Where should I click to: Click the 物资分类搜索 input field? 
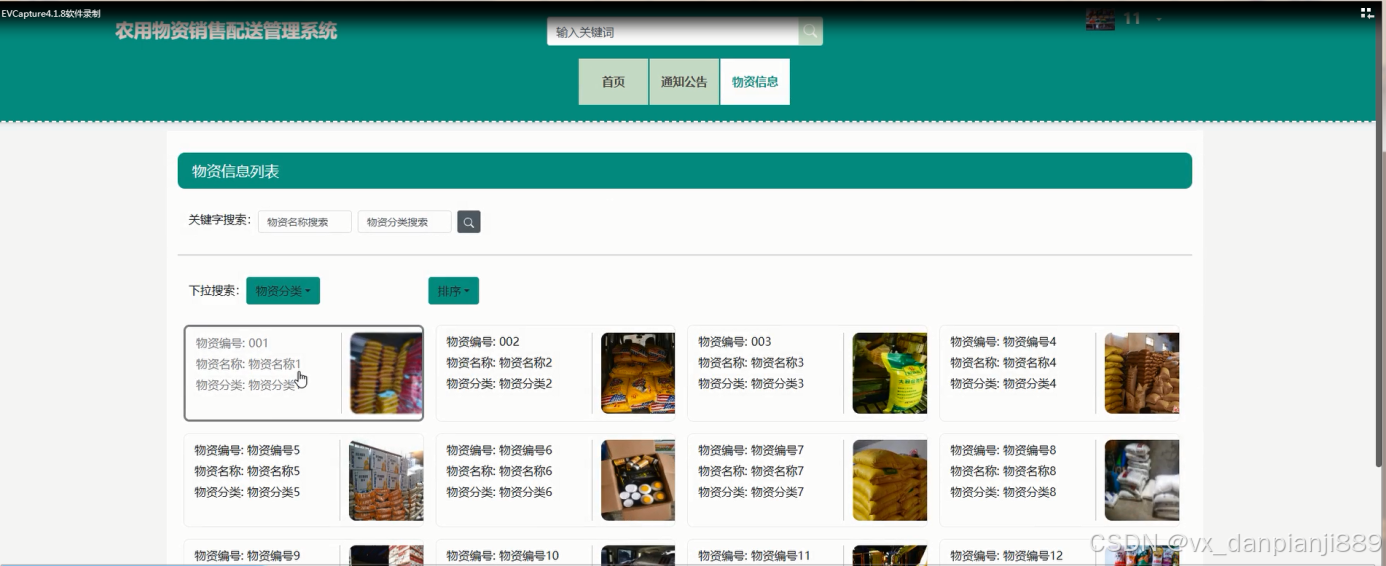click(x=405, y=222)
